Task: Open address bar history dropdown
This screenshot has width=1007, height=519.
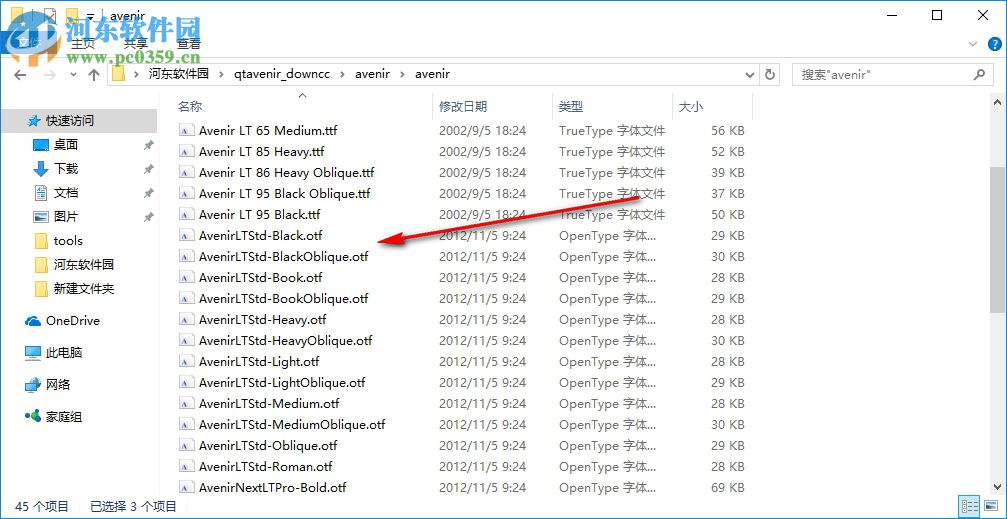Action: pos(749,75)
